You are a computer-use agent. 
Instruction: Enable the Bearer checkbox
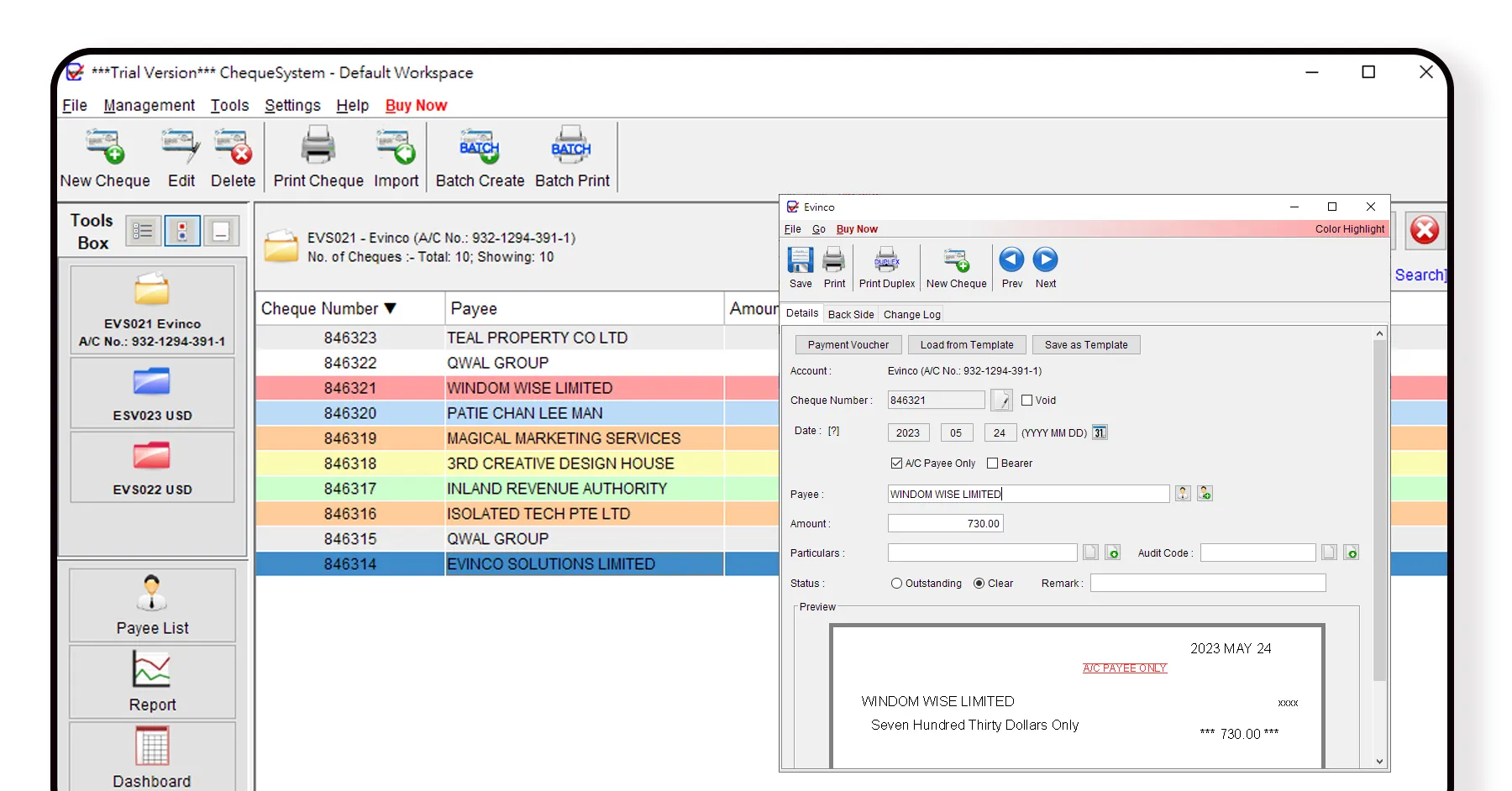995,463
